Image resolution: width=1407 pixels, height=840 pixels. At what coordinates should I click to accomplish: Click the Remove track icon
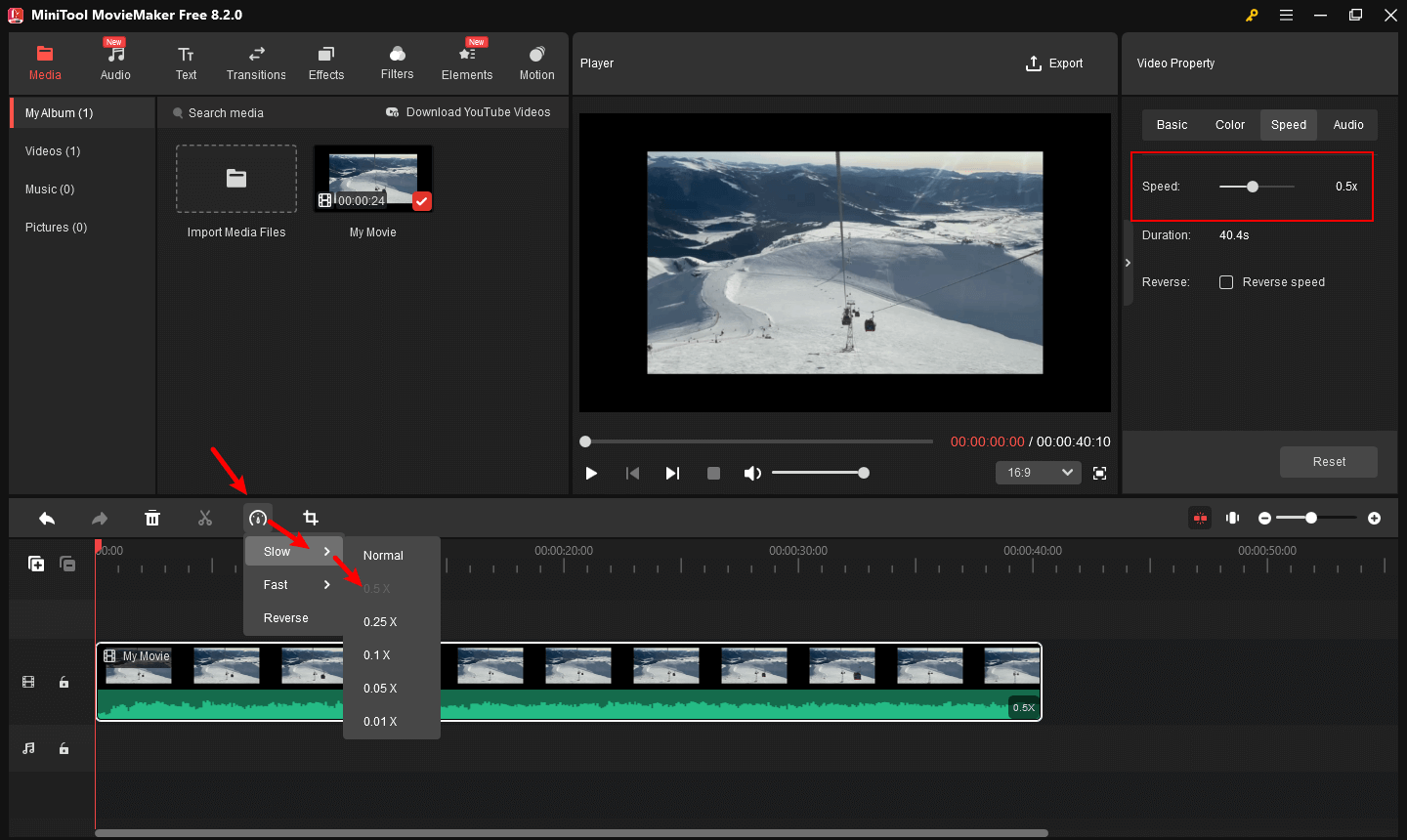click(x=67, y=564)
